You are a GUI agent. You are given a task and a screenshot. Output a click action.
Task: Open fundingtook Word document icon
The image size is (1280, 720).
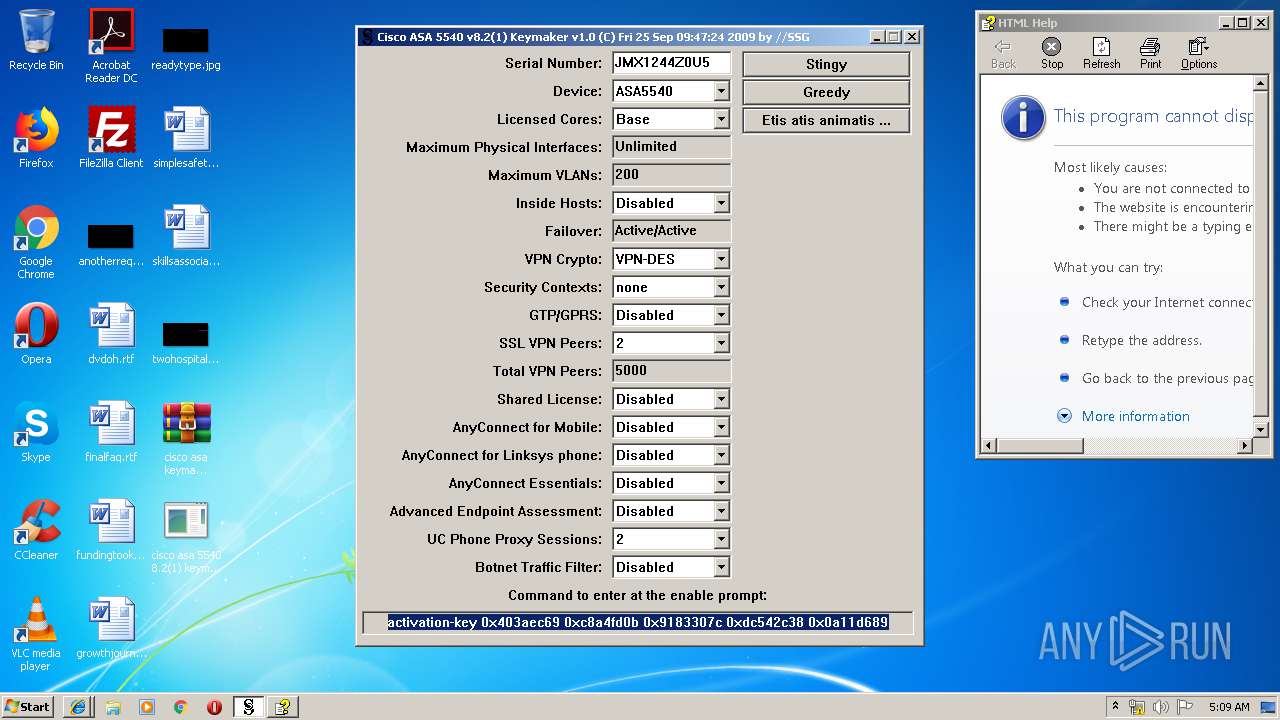(x=111, y=529)
